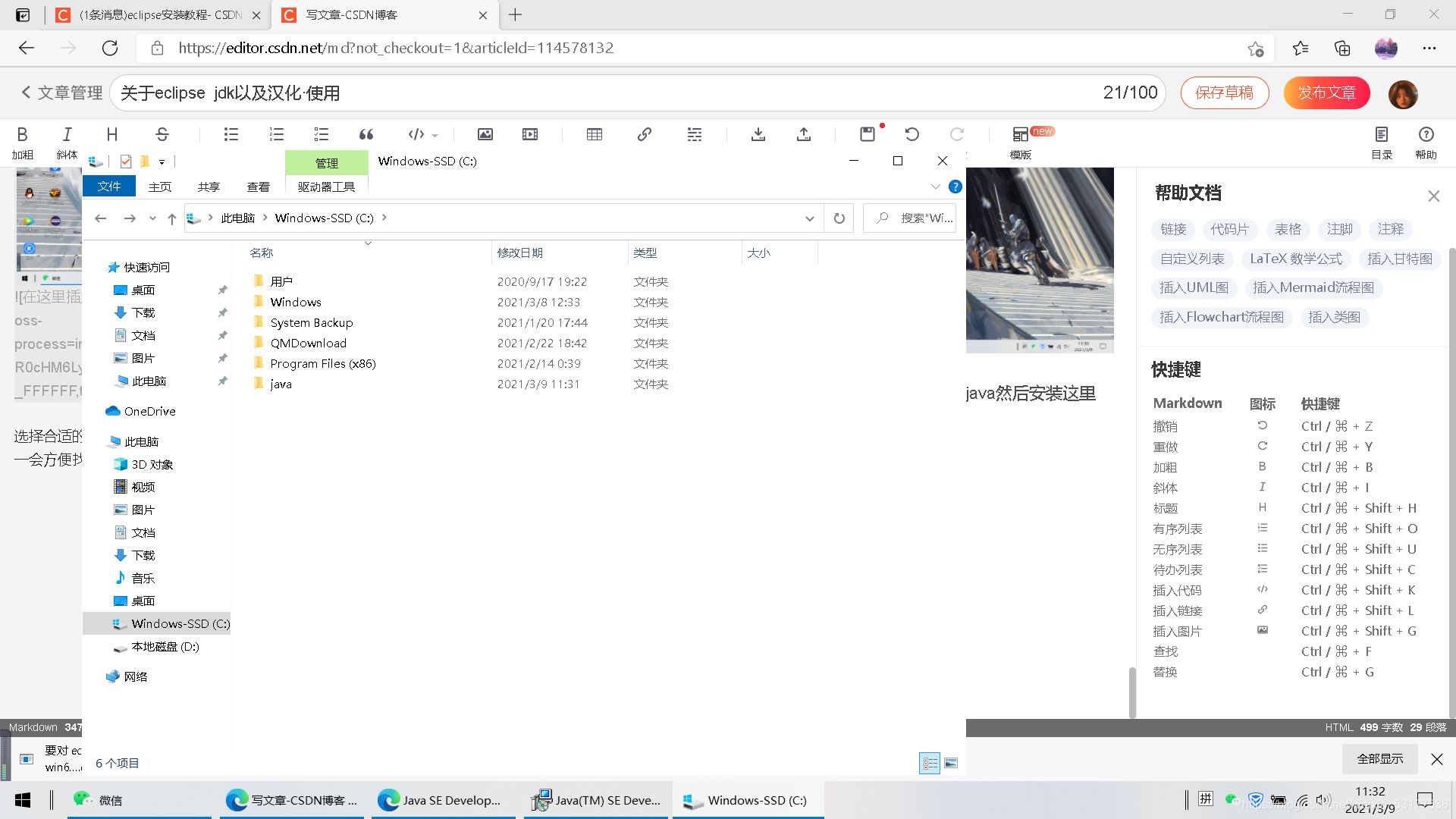
Task: Apply bold formatting in the editor
Action: 23,134
